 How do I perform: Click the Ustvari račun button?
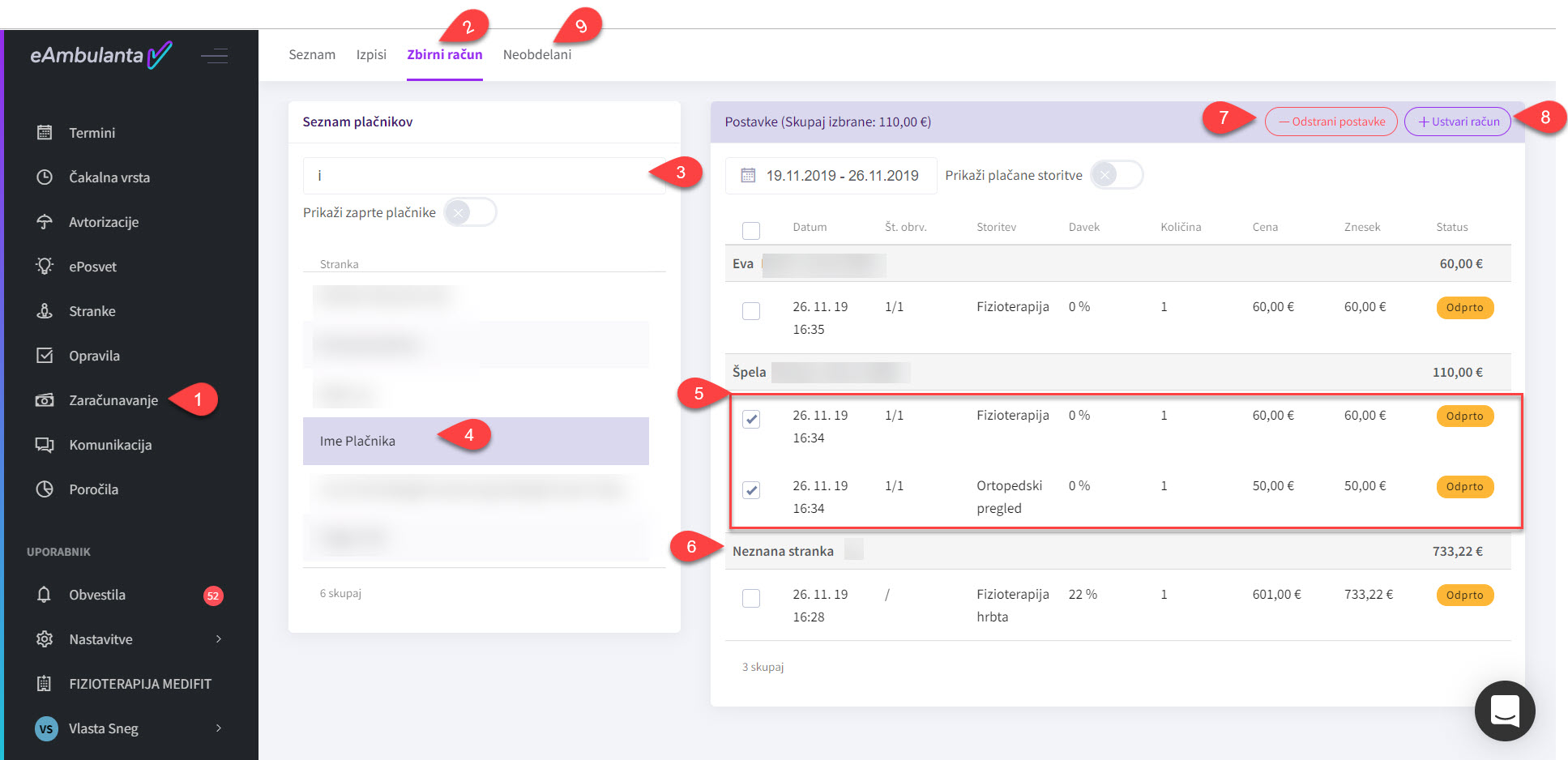1457,122
